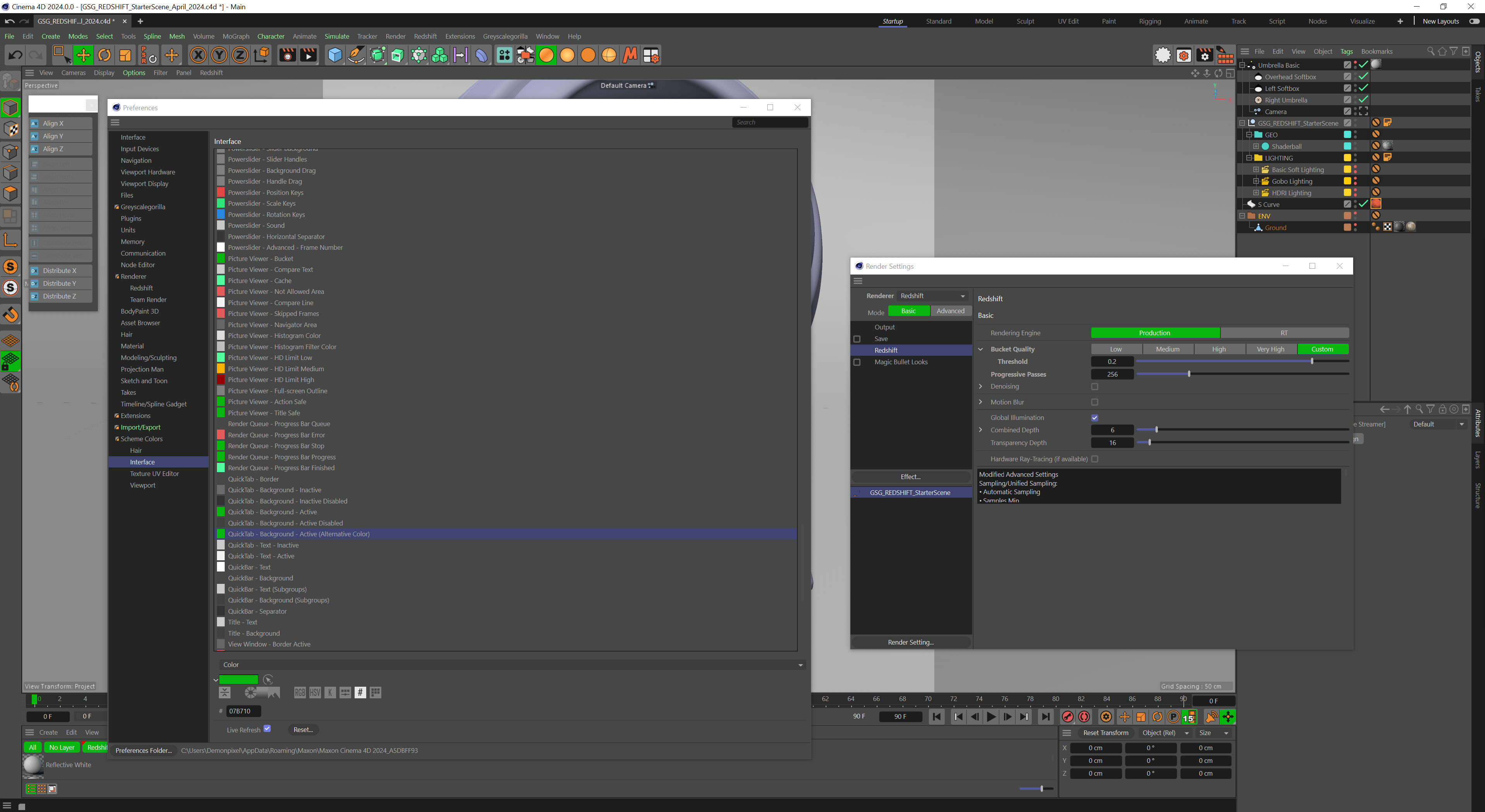The image size is (1485, 812).
Task: Switch to the Sculpt layout tab
Action: [x=1025, y=21]
